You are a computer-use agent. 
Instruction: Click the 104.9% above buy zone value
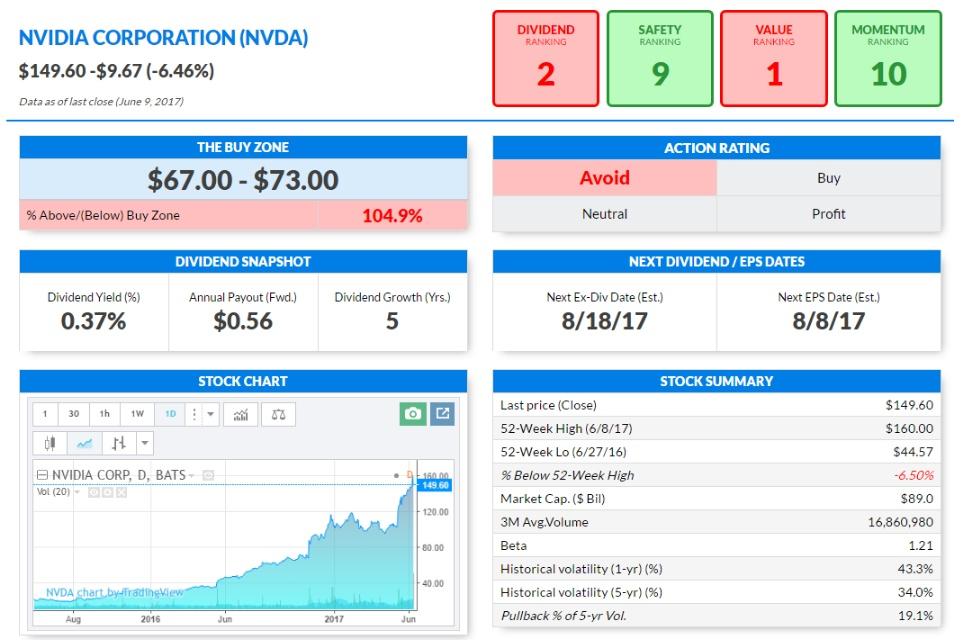point(392,215)
